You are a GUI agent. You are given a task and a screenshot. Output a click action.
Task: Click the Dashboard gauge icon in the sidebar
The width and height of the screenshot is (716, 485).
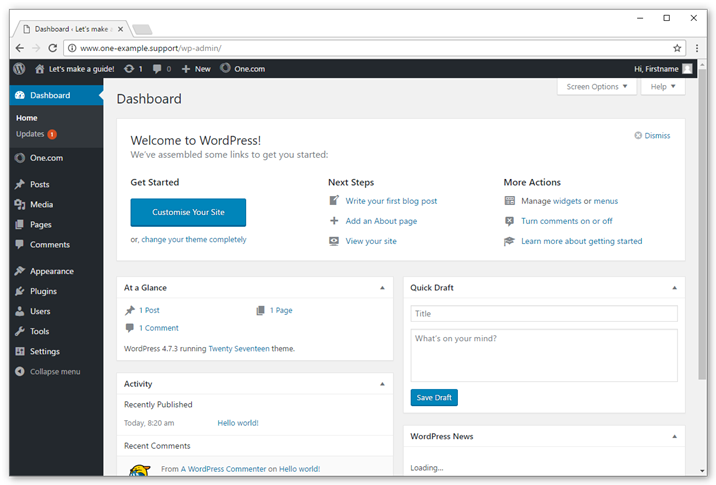20,95
